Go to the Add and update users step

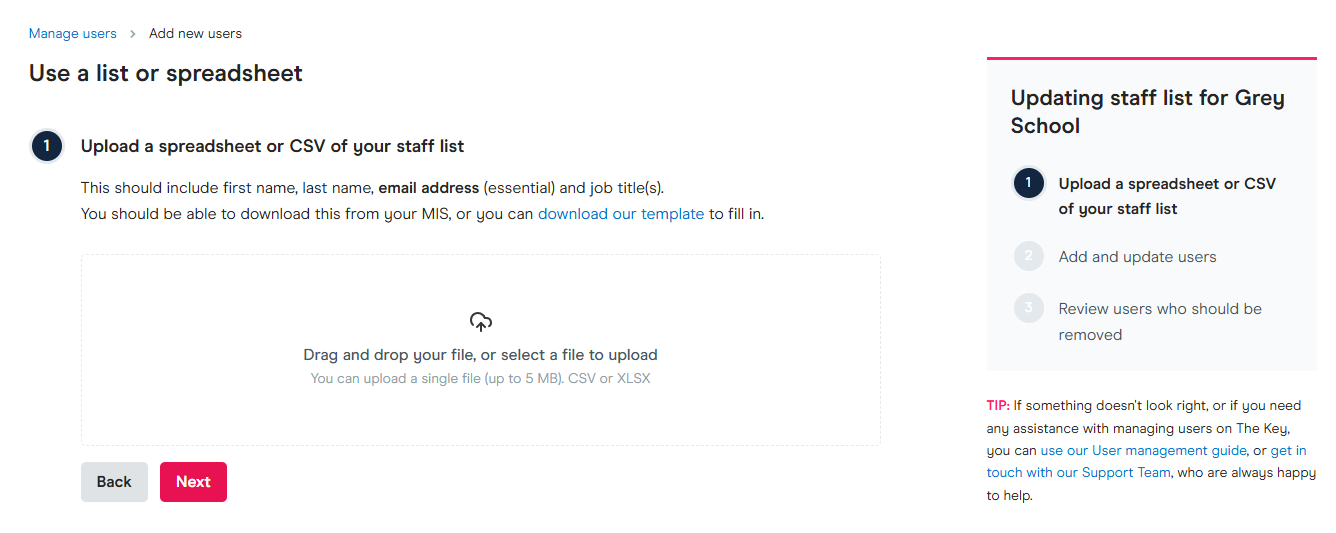coord(1137,257)
